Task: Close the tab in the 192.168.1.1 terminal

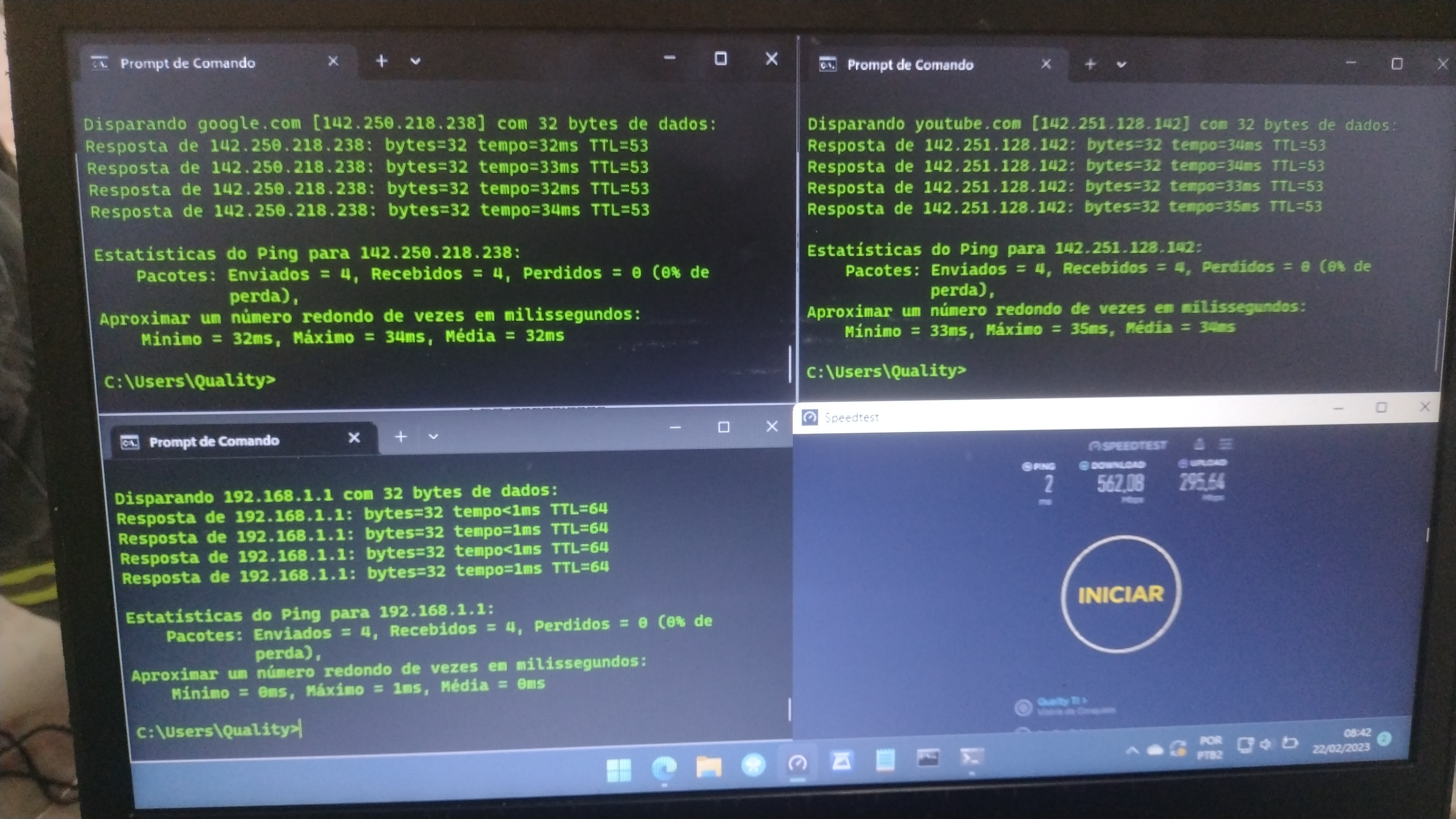Action: [355, 438]
